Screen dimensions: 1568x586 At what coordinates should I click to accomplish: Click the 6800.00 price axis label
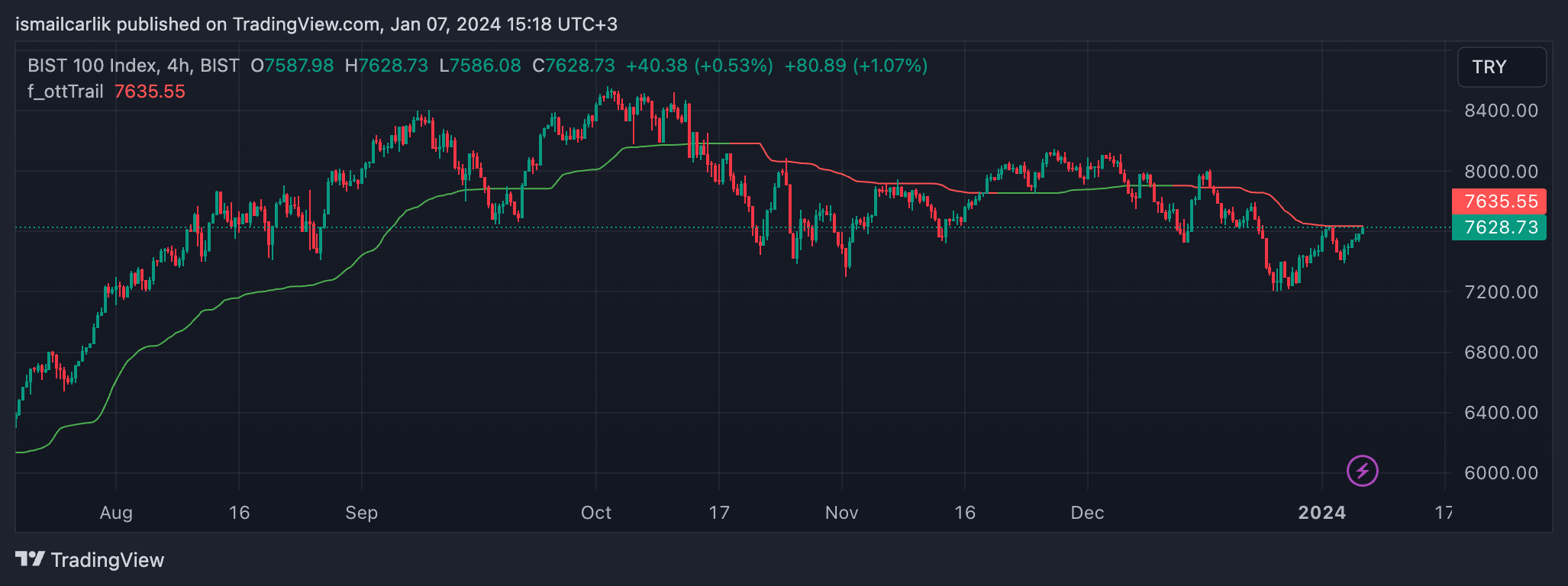click(1501, 353)
